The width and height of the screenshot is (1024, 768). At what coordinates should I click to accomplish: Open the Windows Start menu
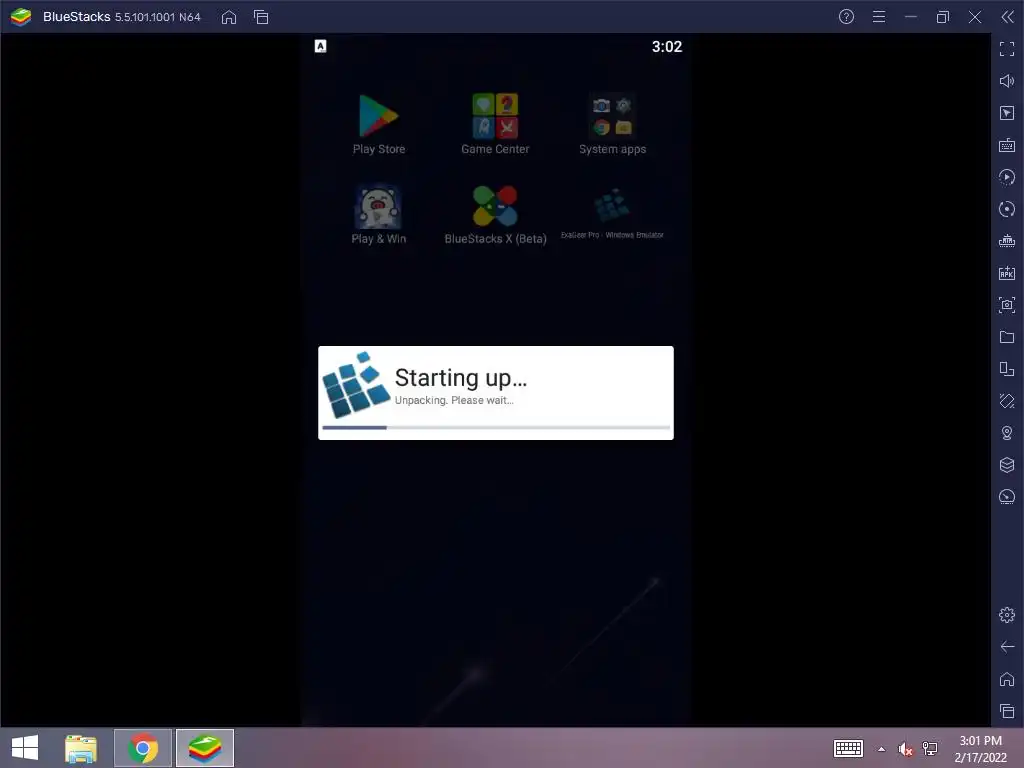[25, 748]
